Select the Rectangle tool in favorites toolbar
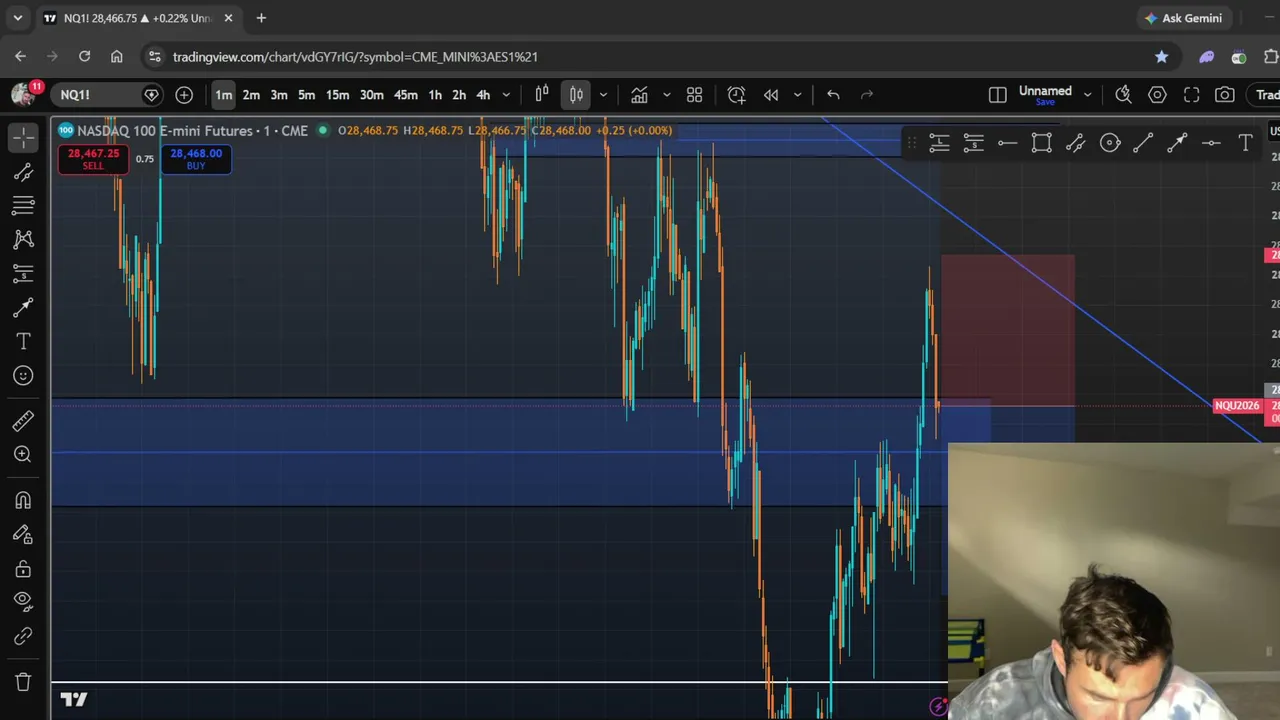The height and width of the screenshot is (720, 1280). [1041, 144]
